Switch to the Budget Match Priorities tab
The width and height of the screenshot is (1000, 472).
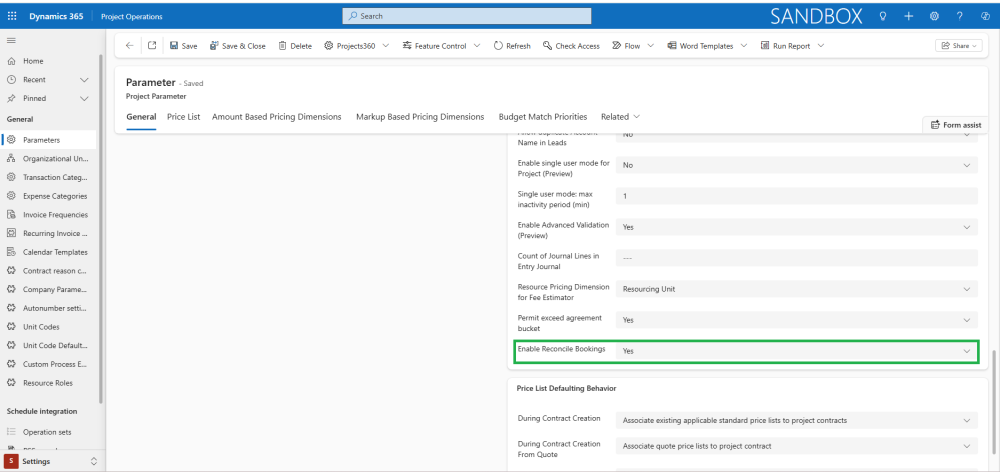click(x=543, y=117)
